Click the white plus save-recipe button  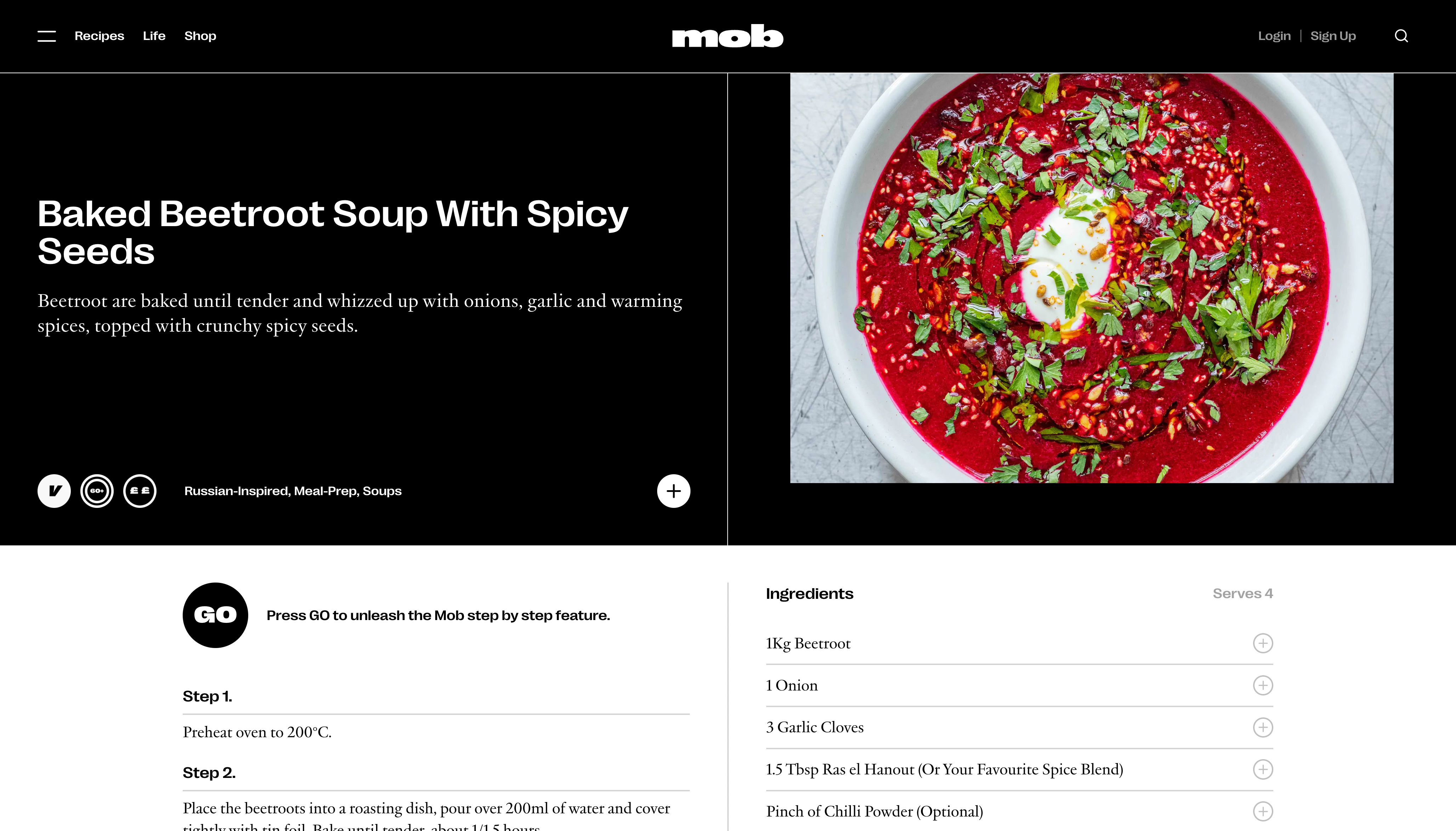pos(674,491)
